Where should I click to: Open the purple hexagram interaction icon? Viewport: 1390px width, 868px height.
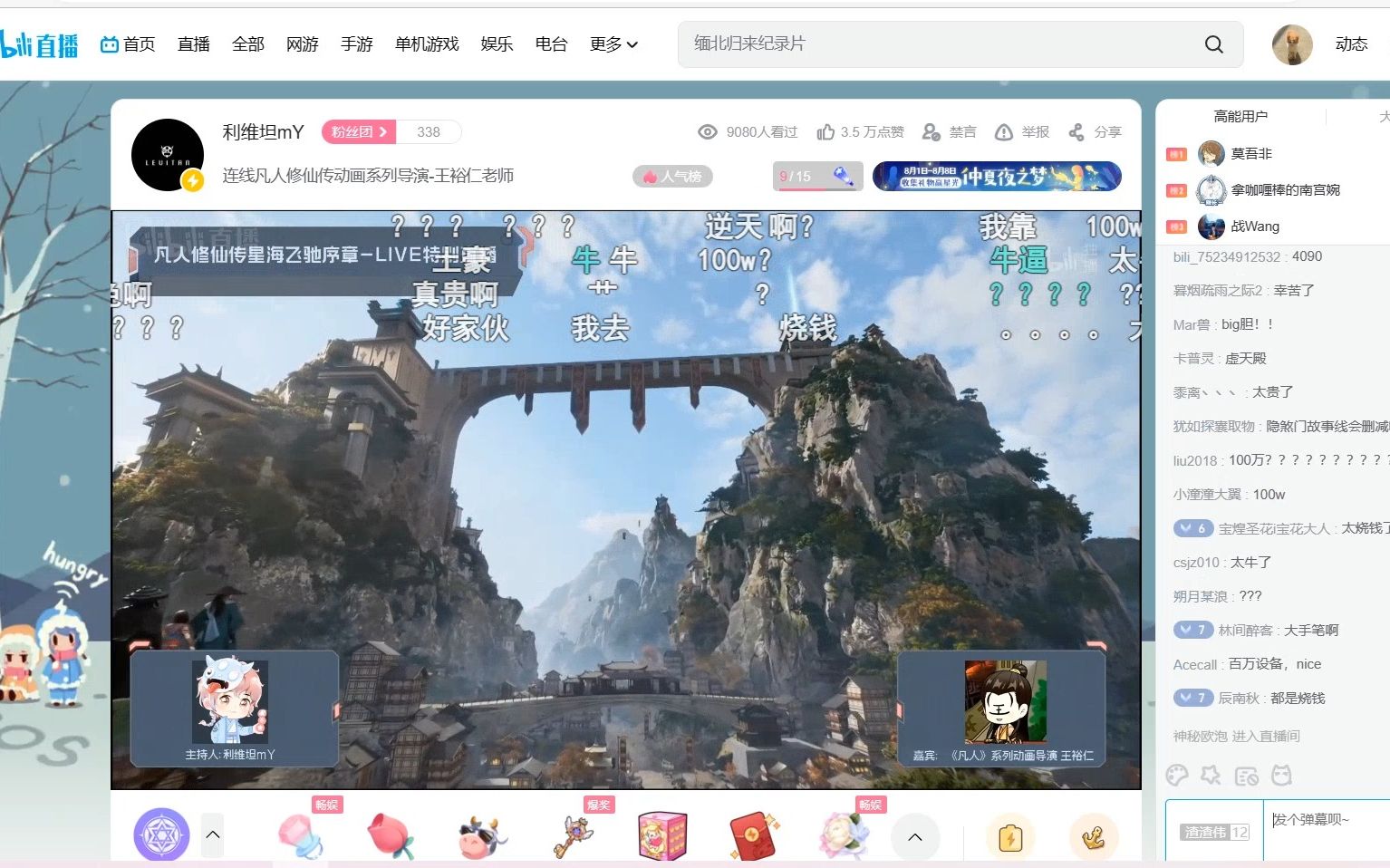tap(161, 835)
